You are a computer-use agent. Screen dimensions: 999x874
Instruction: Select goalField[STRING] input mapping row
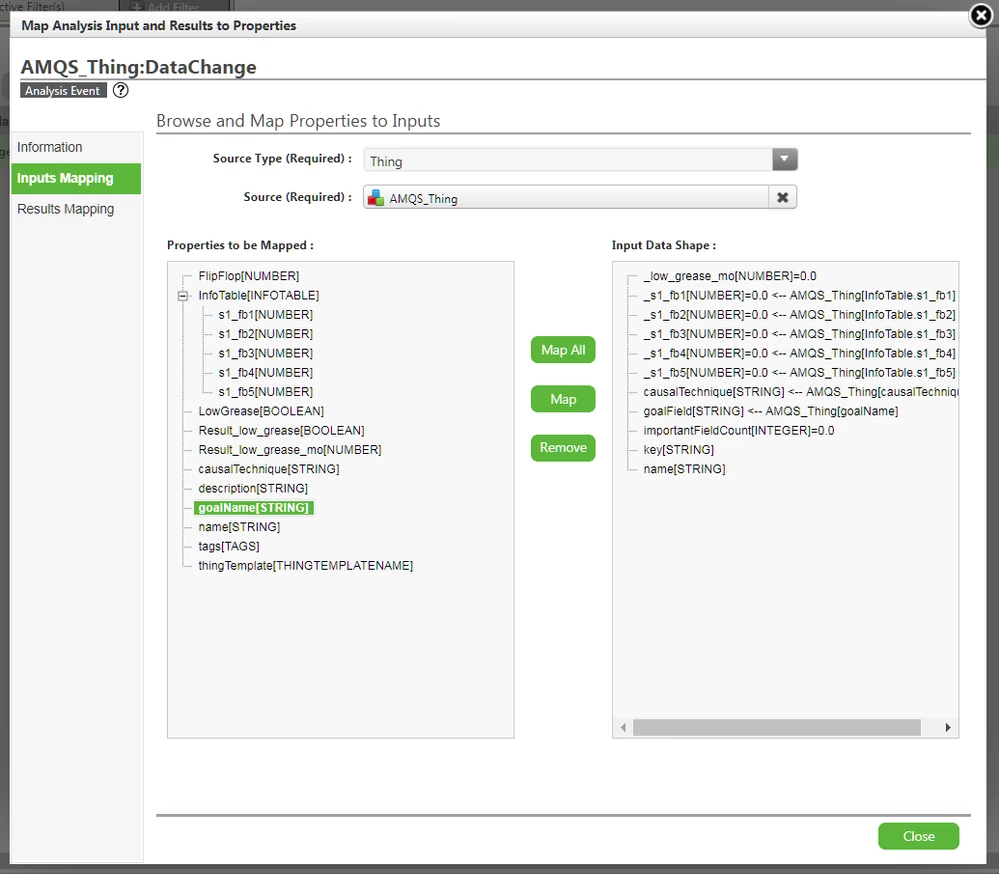point(770,411)
